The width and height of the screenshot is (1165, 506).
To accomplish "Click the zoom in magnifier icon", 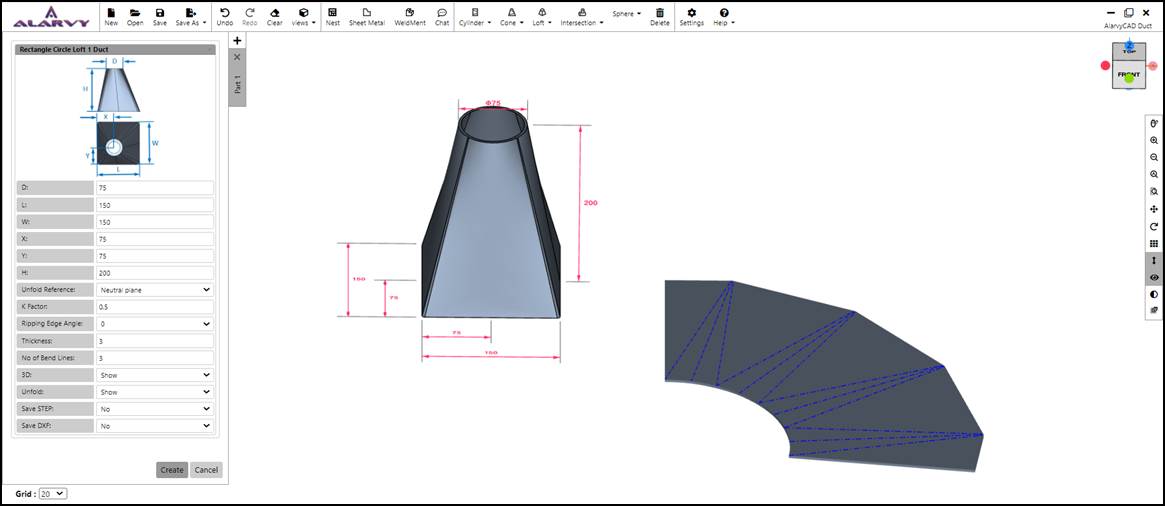I will [x=1154, y=140].
